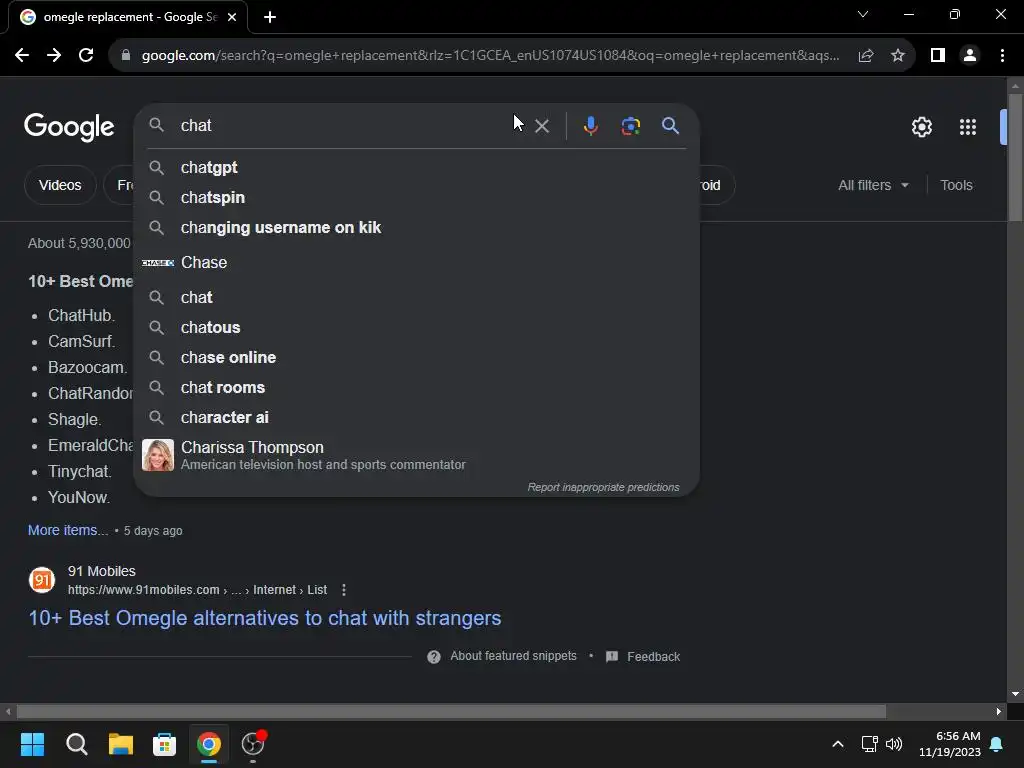The width and height of the screenshot is (1024, 768).
Task: Open Microsoft Store from taskbar
Action: click(165, 744)
